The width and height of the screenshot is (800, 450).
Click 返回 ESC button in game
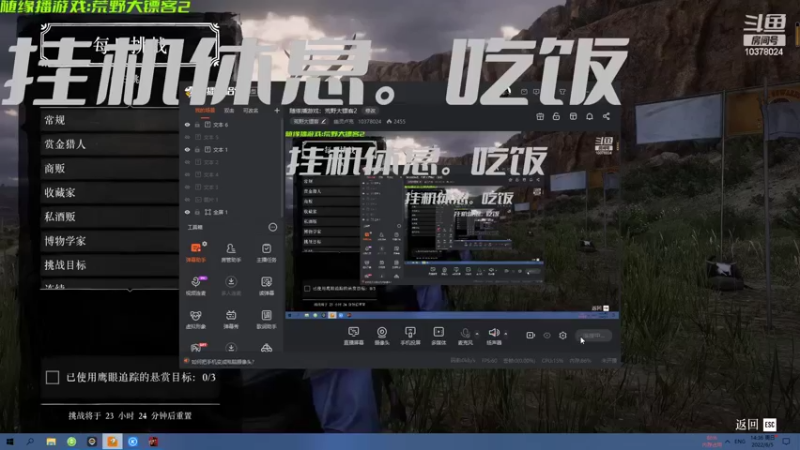tap(756, 424)
